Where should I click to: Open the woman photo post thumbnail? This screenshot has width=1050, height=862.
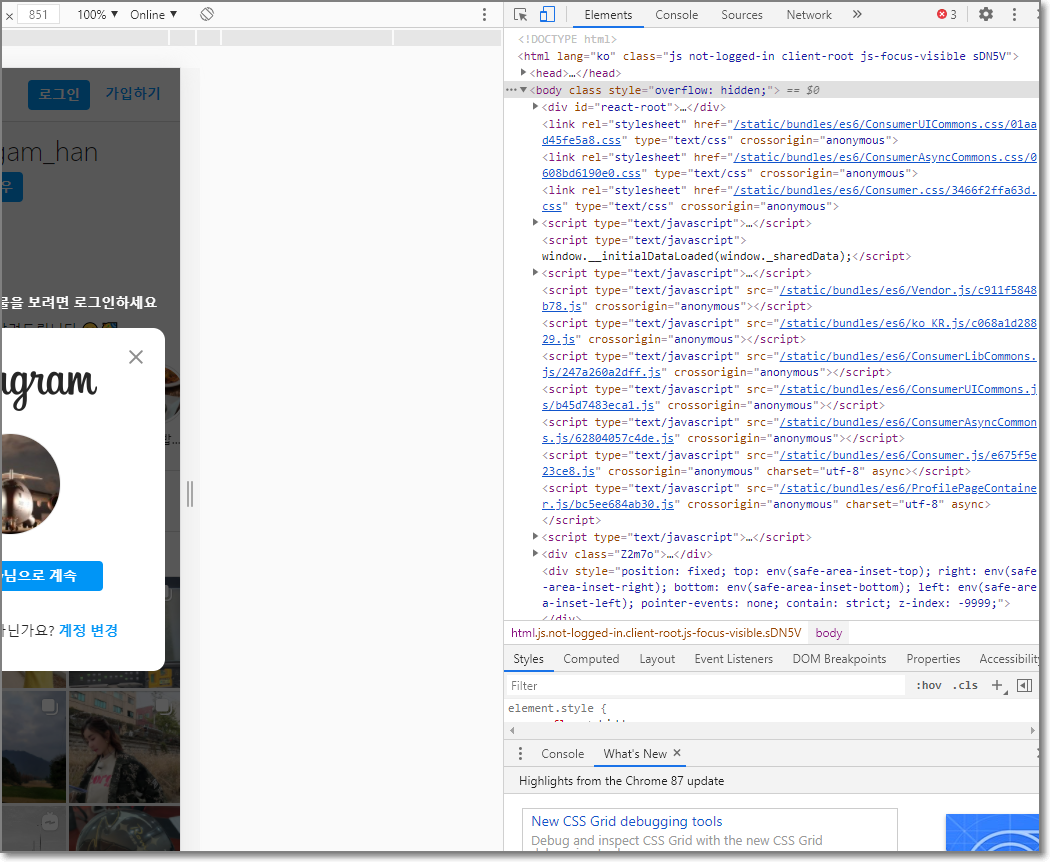point(124,747)
